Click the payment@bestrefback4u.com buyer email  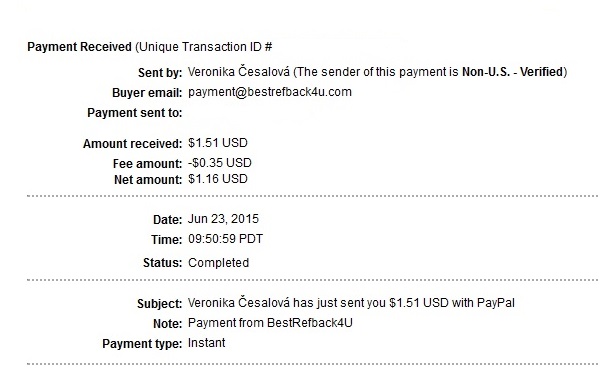[270, 92]
